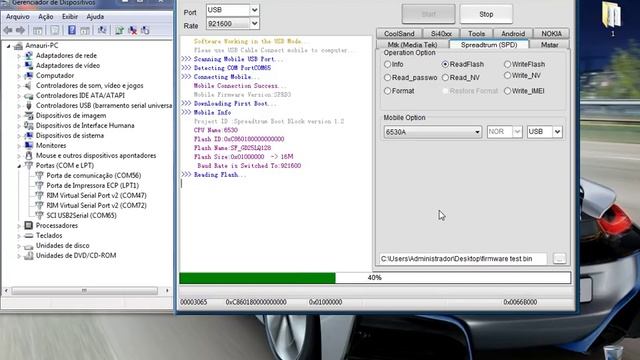640x360 pixels.
Task: Select SCI USB2Serial (COM65) port
Action: [81, 216]
